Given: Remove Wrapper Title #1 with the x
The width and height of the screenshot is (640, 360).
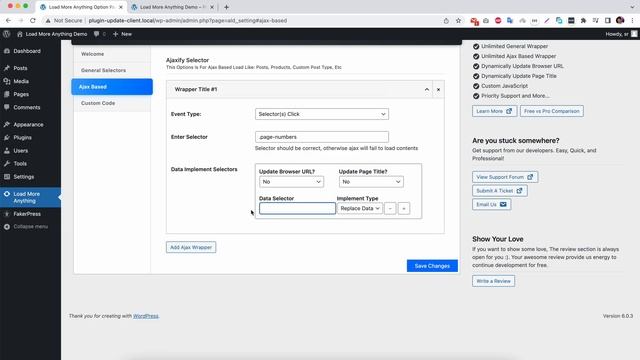Looking at the screenshot, I should [438, 89].
